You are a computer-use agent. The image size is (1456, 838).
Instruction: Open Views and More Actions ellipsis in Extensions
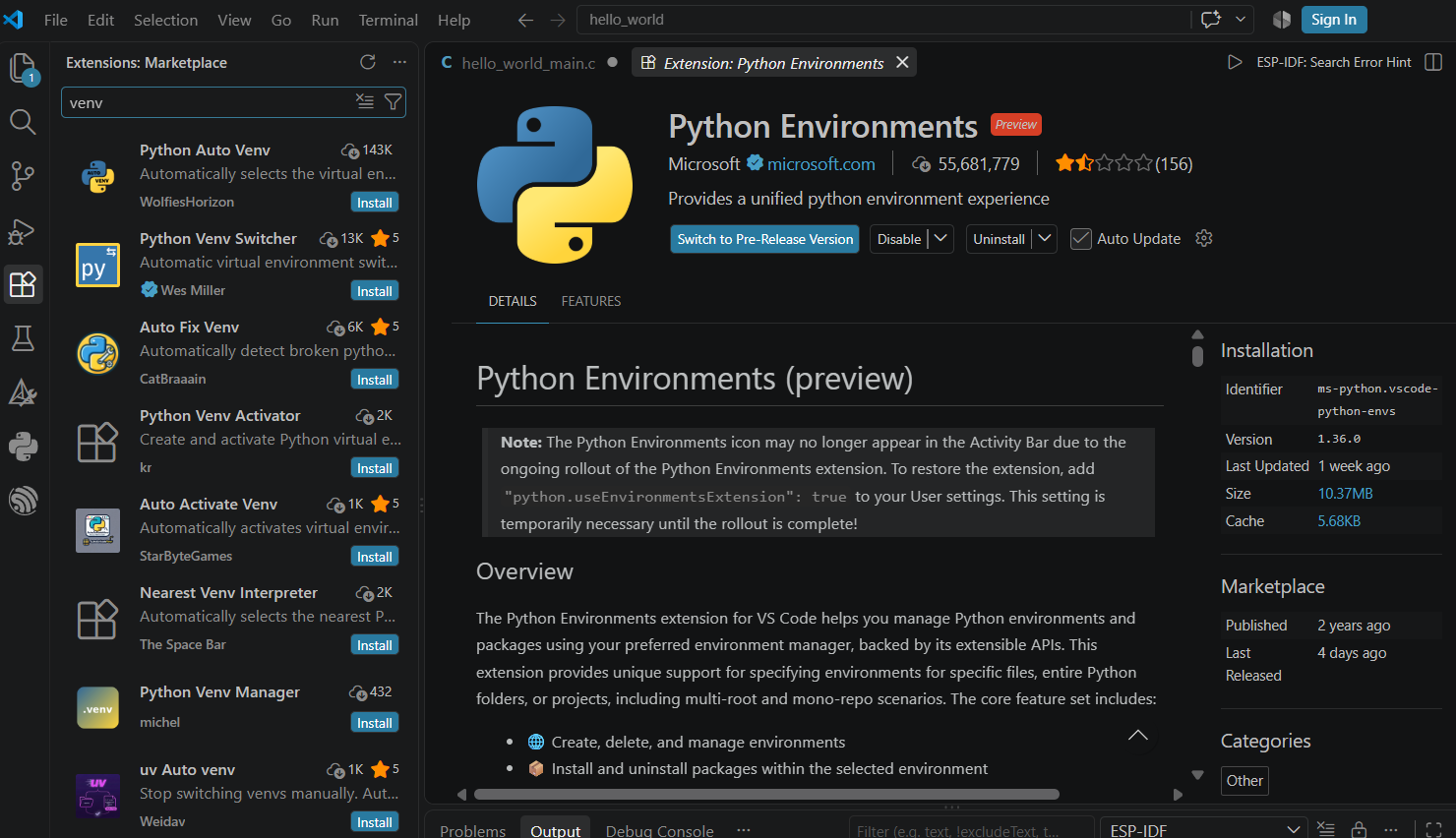point(399,62)
